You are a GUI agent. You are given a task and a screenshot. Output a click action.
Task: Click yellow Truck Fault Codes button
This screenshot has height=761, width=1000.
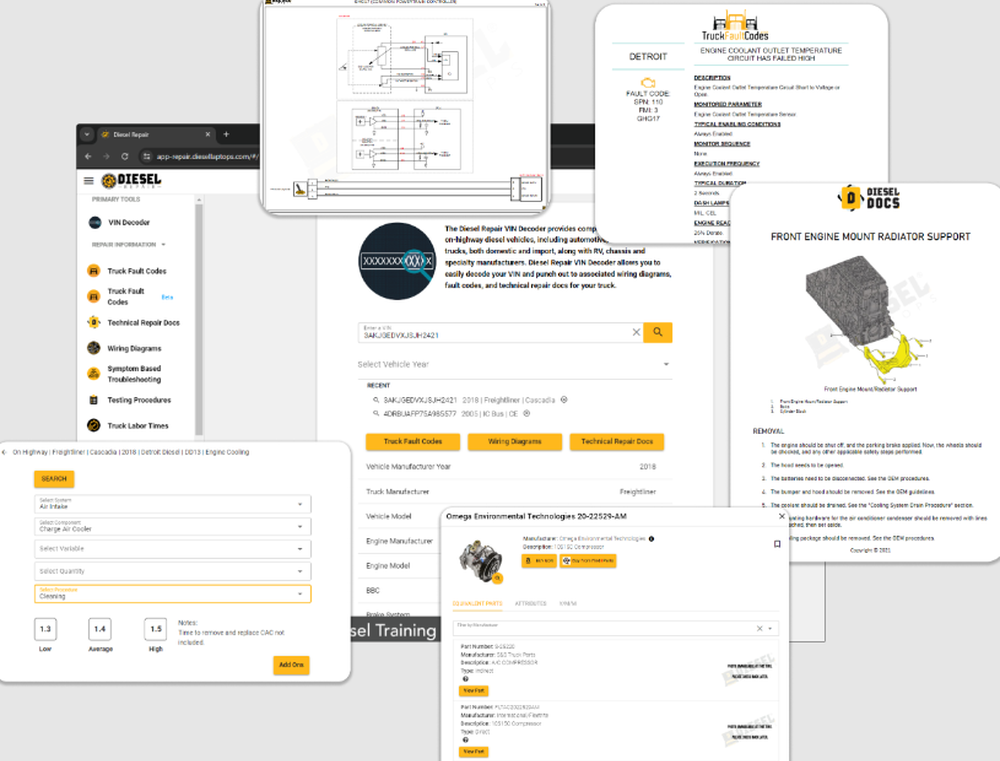413,441
